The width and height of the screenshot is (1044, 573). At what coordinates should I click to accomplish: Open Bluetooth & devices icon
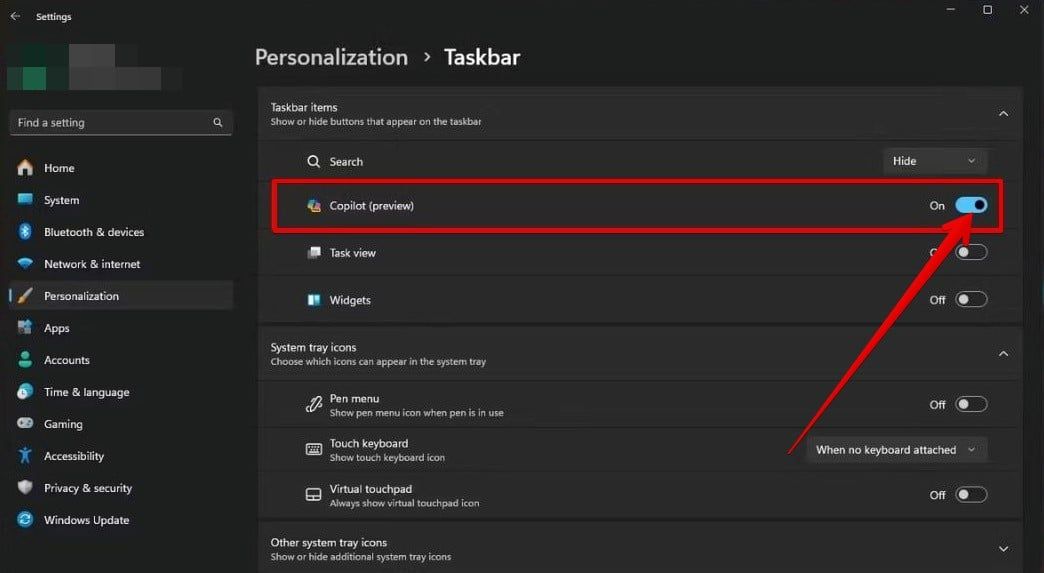[25, 232]
